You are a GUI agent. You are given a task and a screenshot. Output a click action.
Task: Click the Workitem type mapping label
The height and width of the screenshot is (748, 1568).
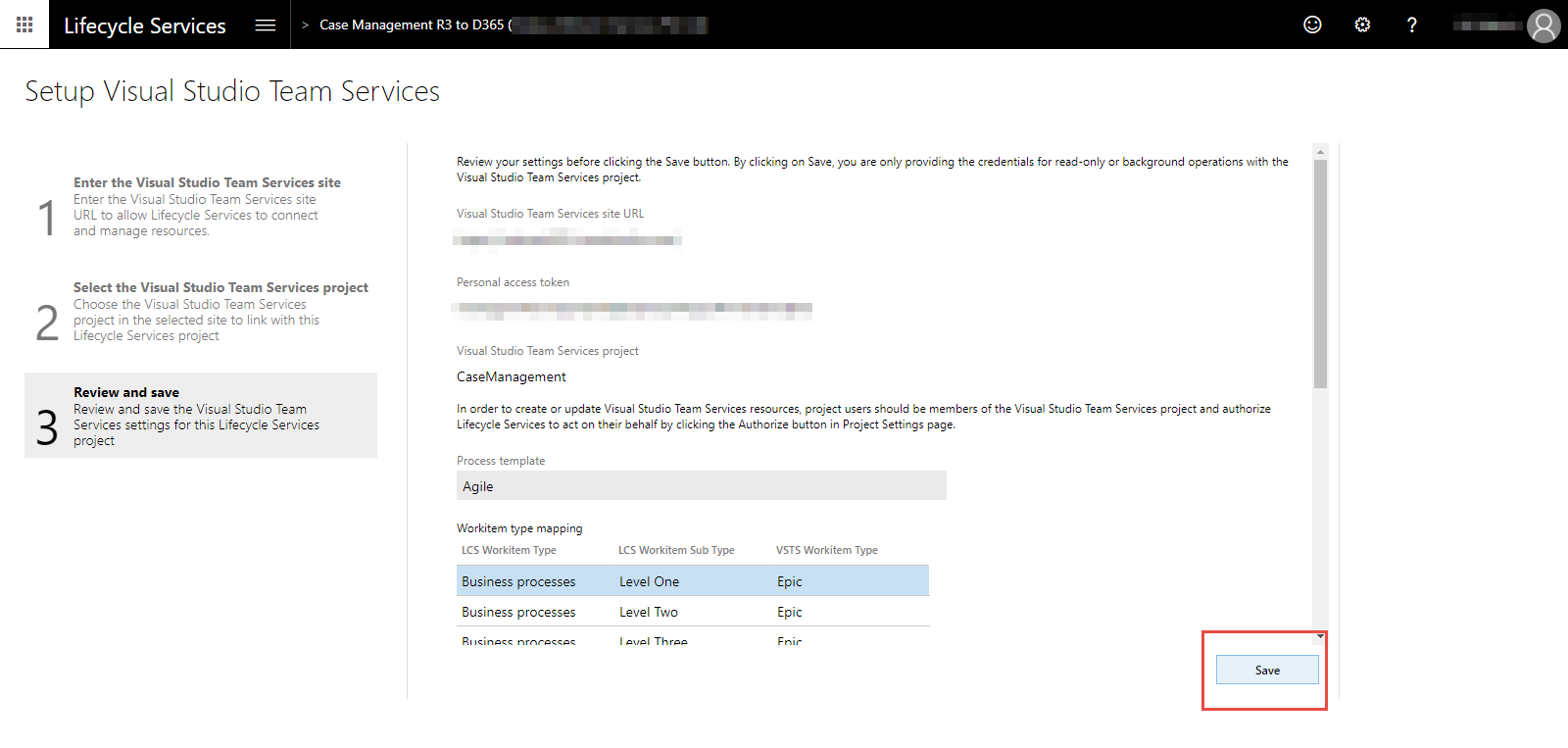pos(519,528)
